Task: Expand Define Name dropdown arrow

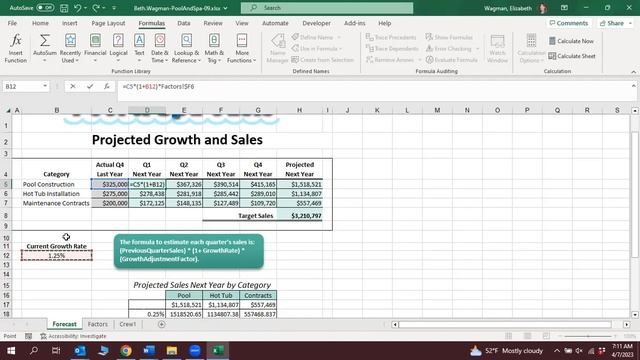Action: 339,37
